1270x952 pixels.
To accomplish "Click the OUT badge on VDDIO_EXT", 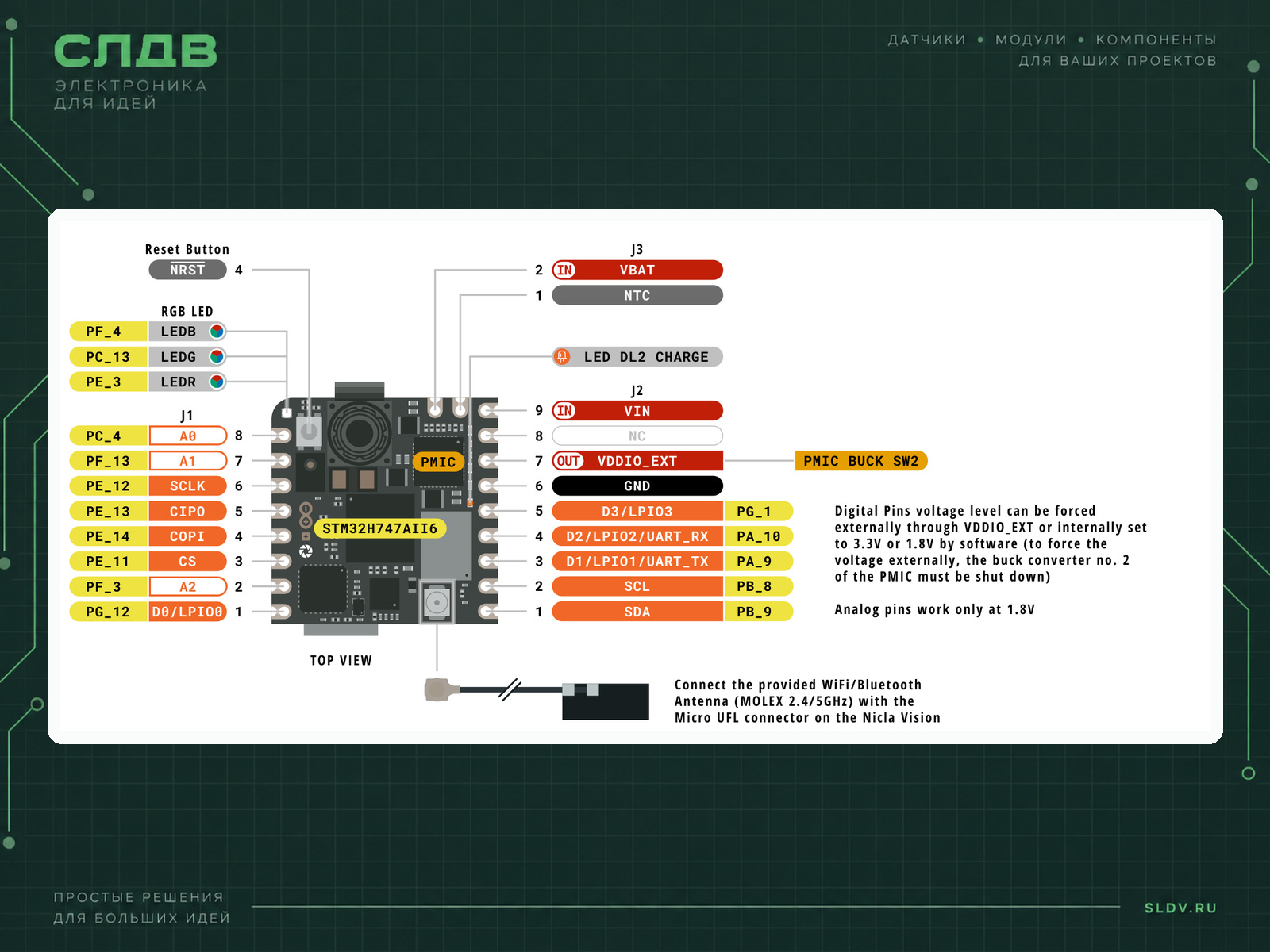I will pyautogui.click(x=568, y=461).
